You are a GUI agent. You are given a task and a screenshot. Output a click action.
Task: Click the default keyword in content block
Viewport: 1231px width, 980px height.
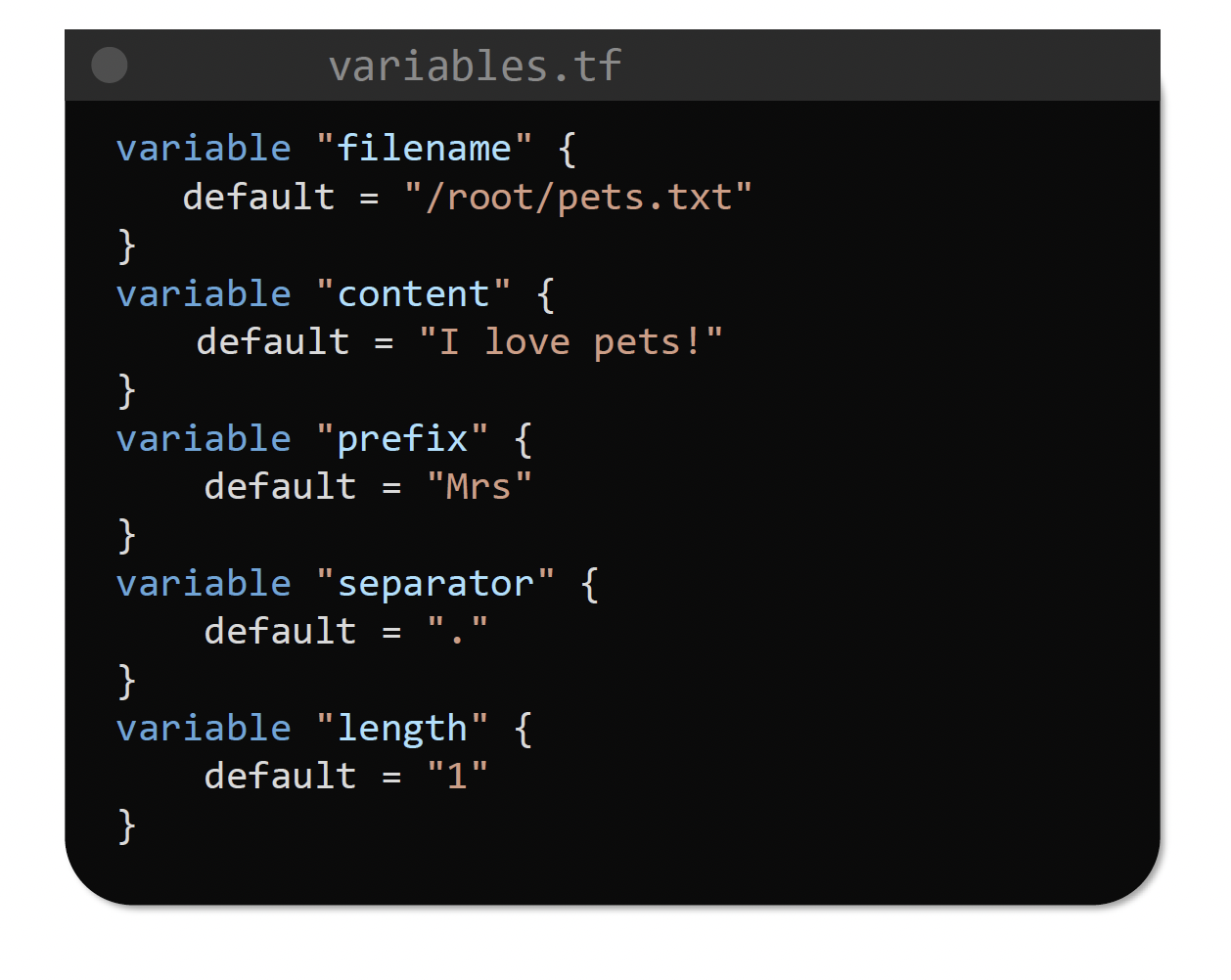(x=272, y=342)
